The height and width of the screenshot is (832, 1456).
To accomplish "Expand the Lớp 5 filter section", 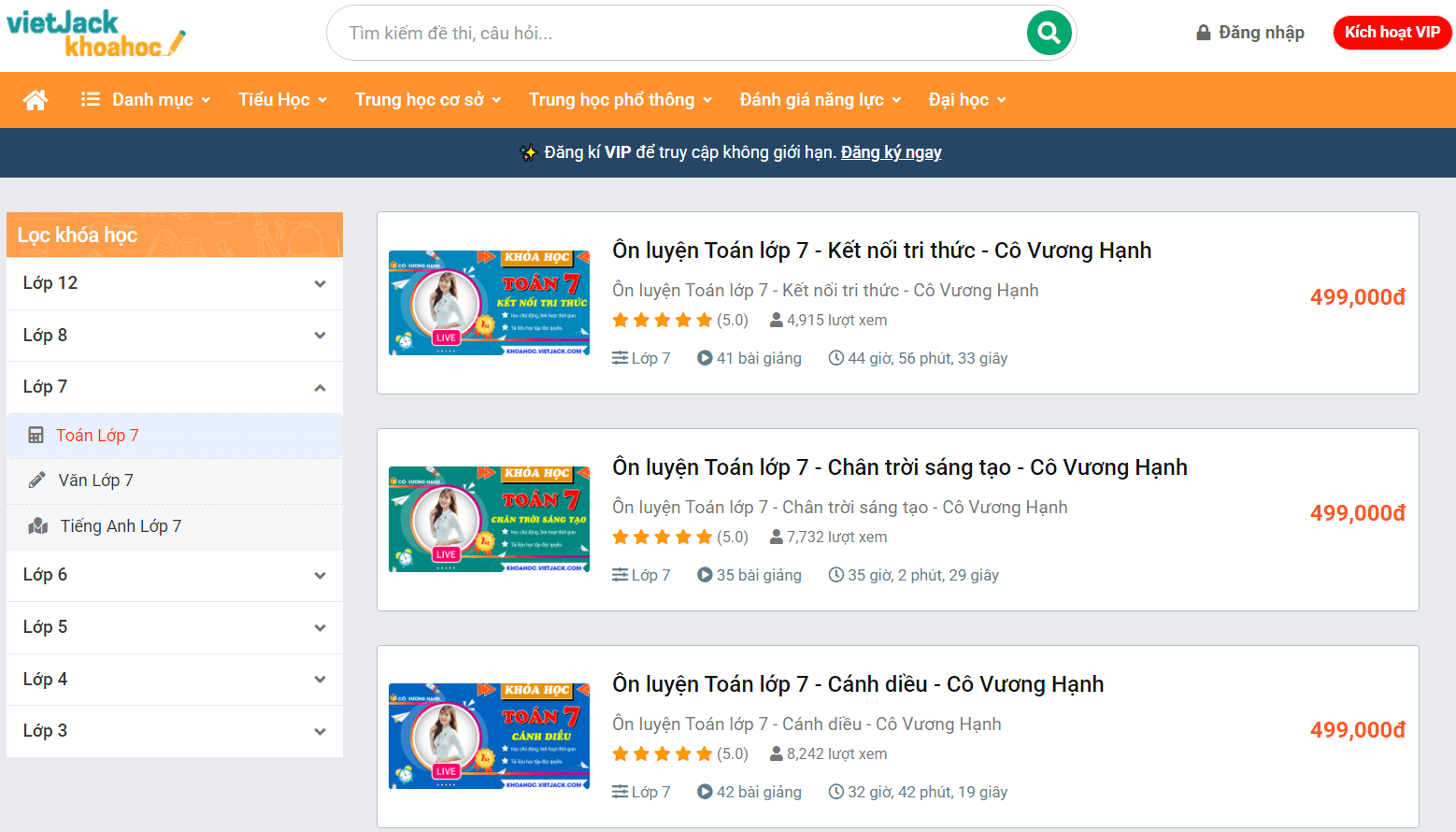I will (x=175, y=627).
